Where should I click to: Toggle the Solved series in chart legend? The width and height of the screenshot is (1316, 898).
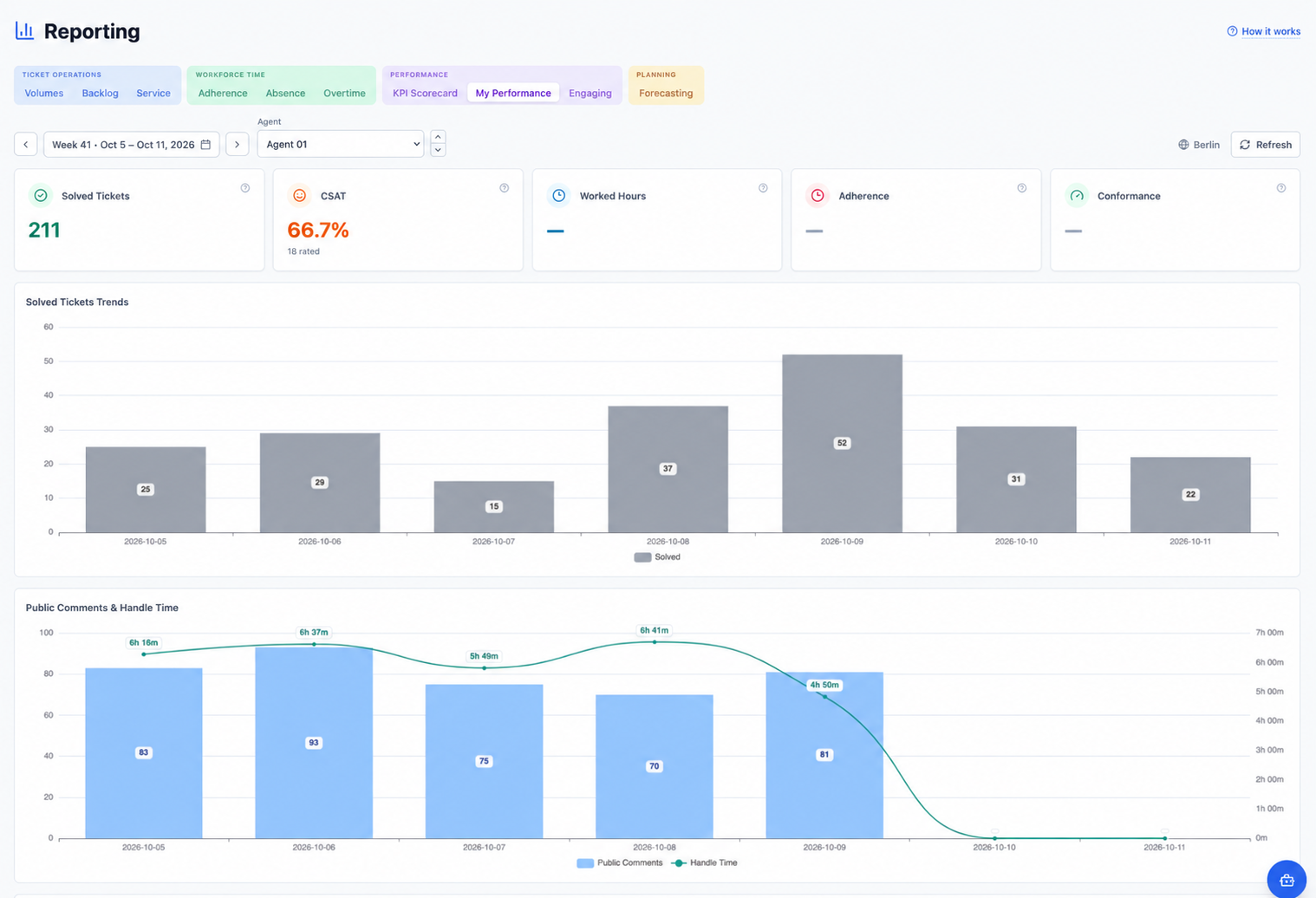(657, 557)
